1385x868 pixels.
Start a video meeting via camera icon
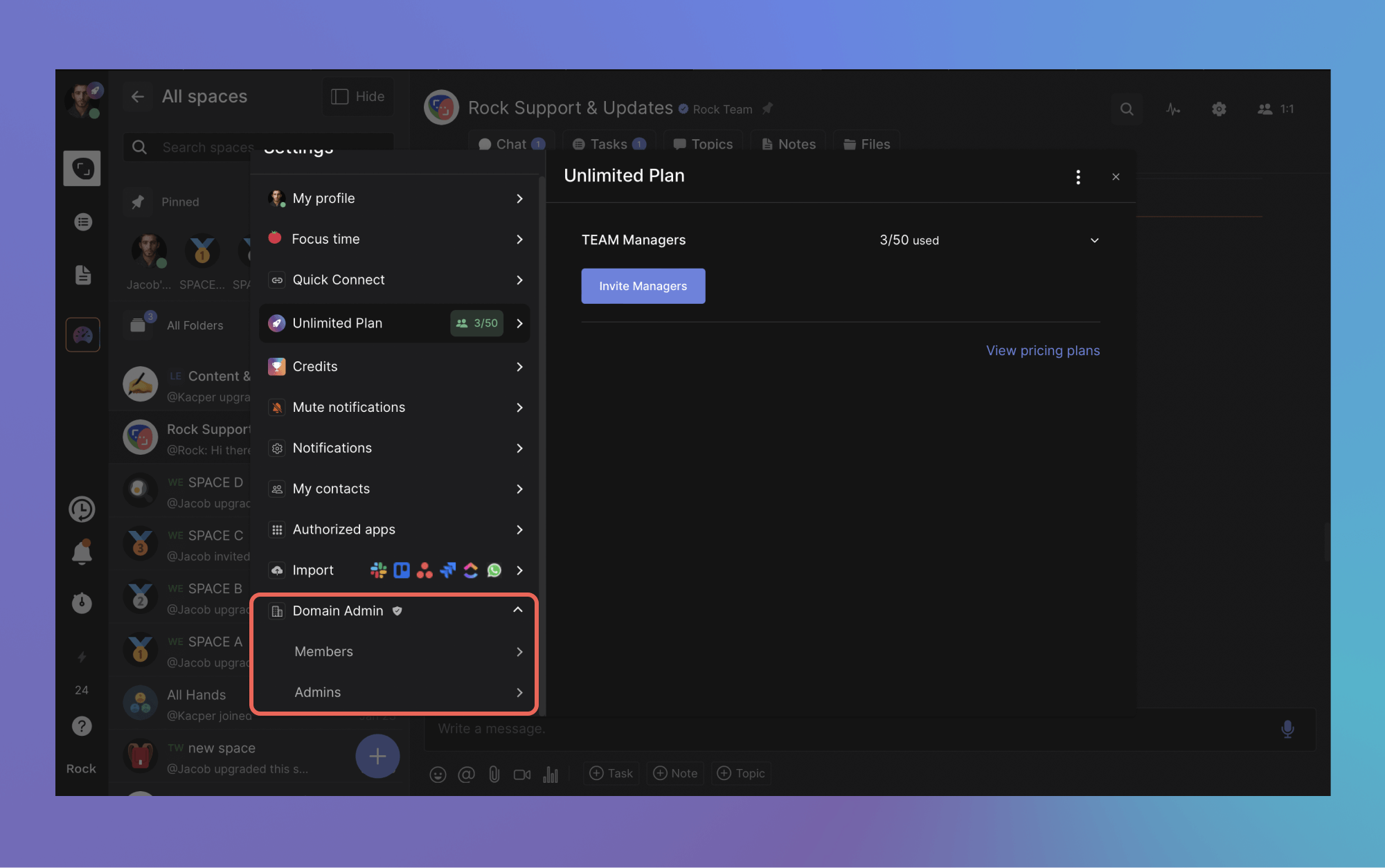click(522, 774)
